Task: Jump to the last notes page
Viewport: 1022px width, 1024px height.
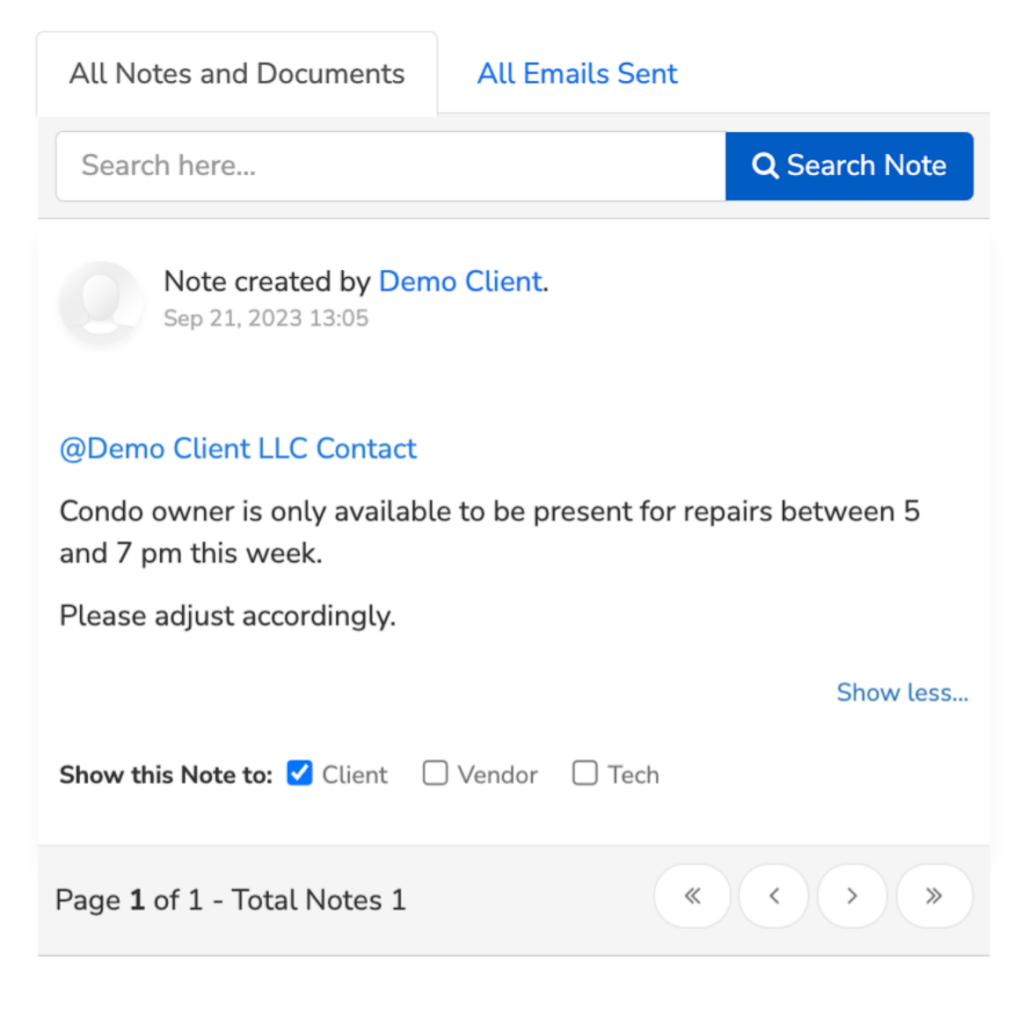Action: tap(934, 896)
